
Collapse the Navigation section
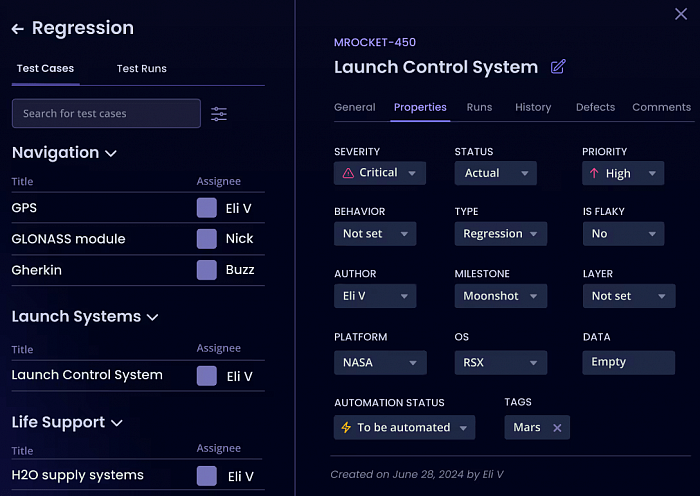[x=111, y=154]
